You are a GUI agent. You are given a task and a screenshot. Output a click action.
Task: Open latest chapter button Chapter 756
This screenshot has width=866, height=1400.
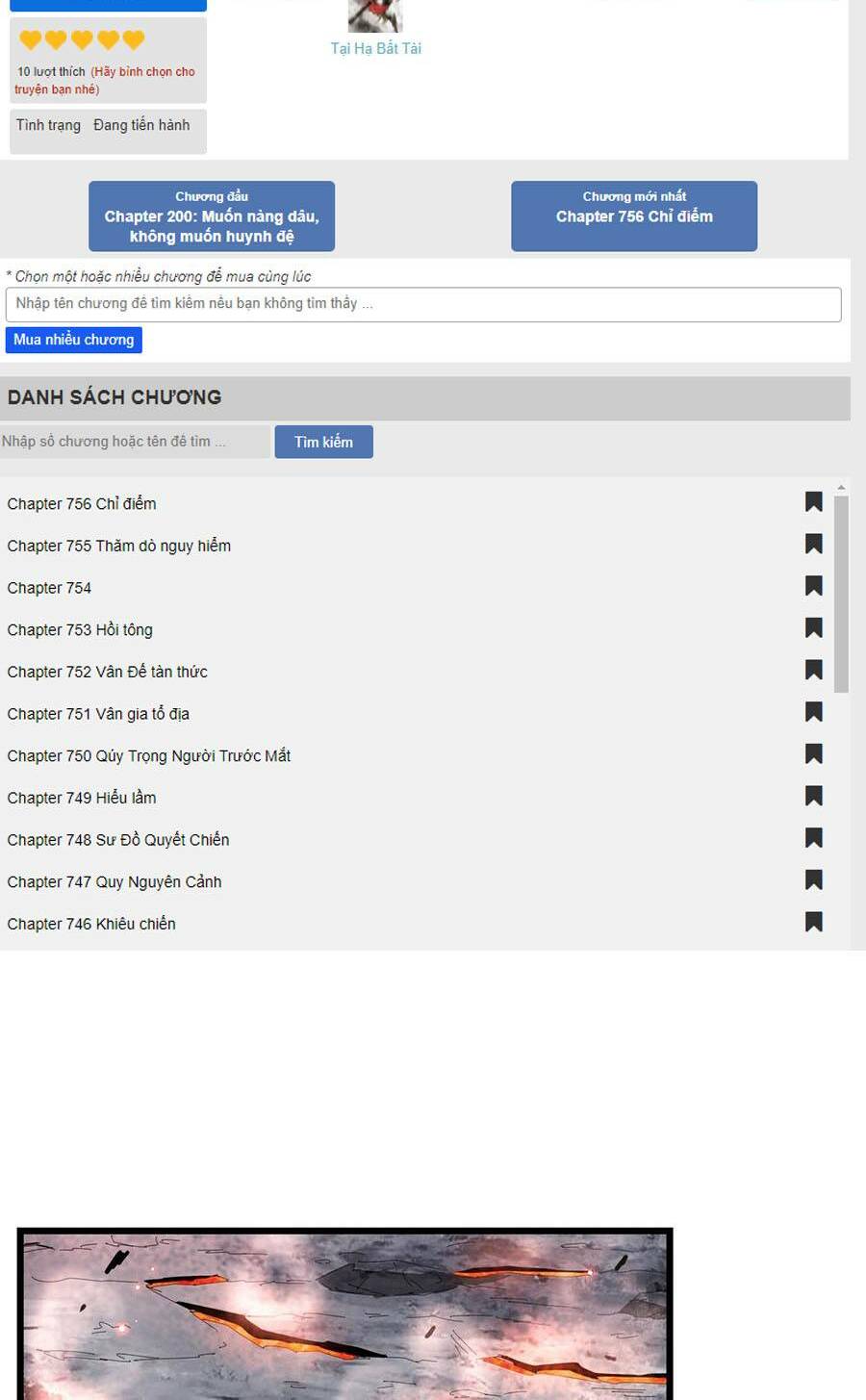click(634, 216)
